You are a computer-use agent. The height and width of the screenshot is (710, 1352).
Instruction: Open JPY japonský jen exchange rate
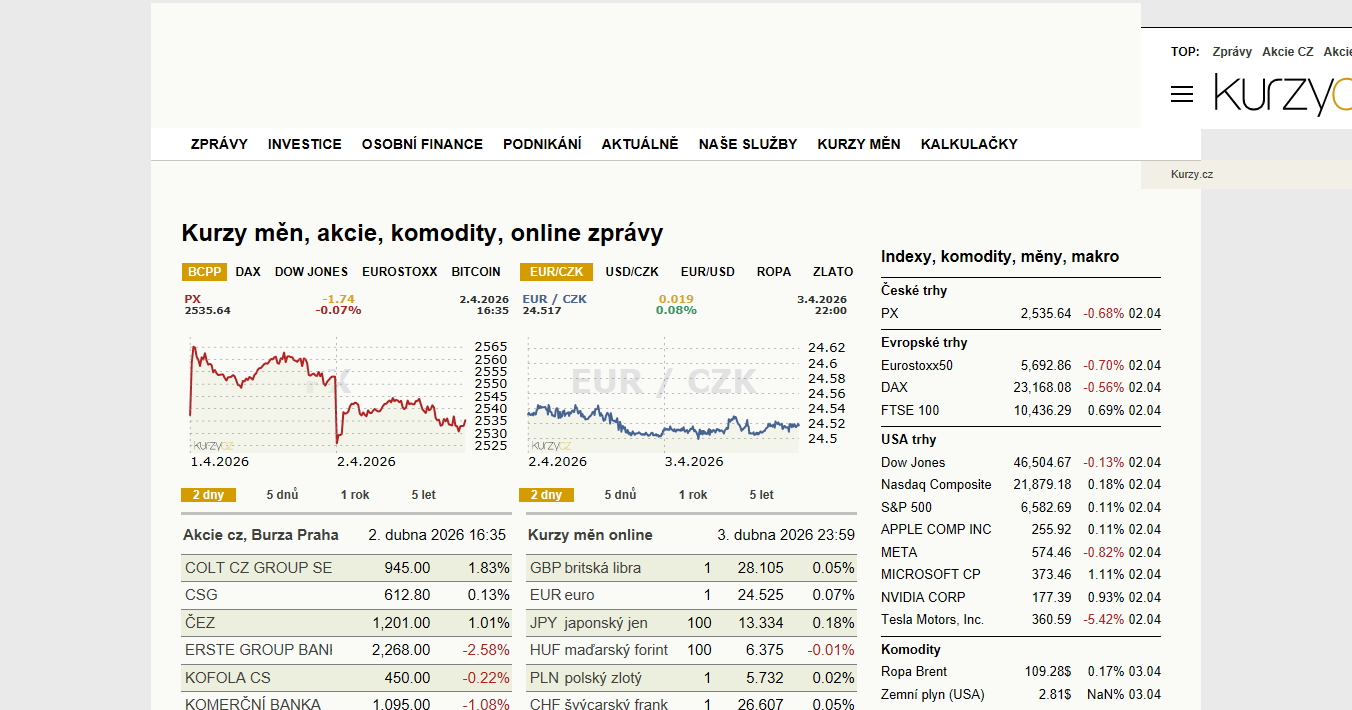click(x=589, y=623)
